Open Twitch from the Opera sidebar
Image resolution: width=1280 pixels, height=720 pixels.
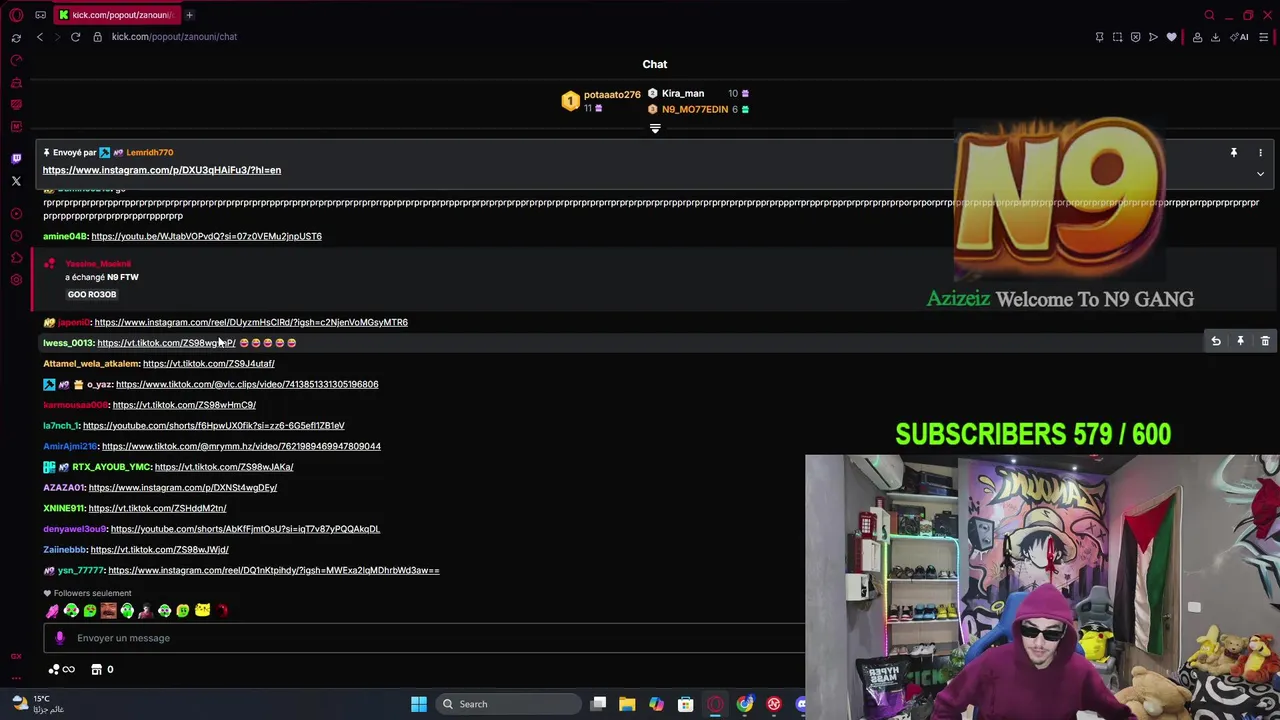[16, 158]
